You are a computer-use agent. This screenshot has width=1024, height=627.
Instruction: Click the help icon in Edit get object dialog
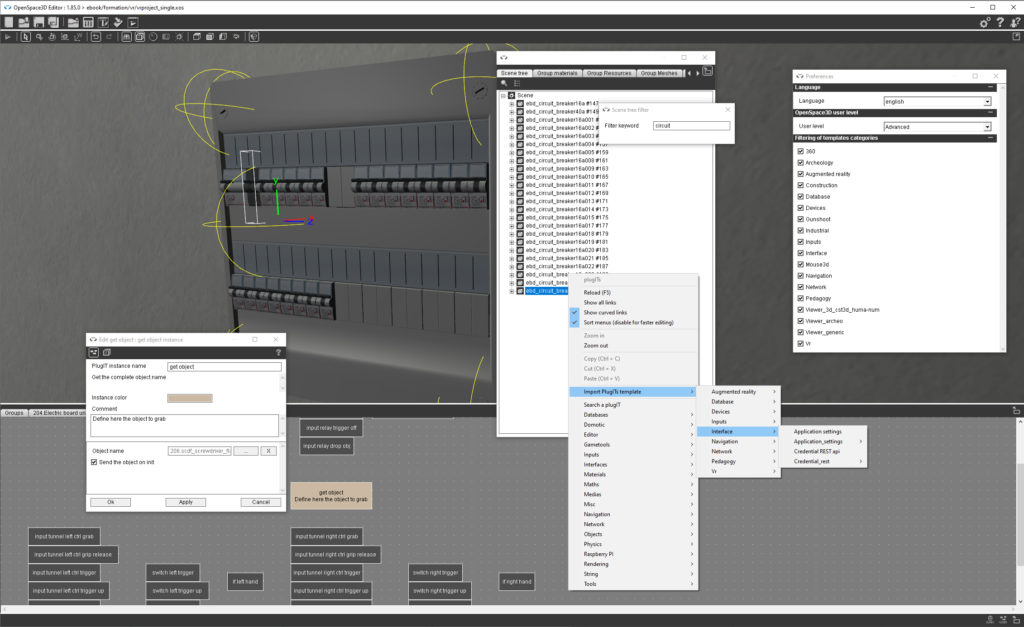pos(278,352)
